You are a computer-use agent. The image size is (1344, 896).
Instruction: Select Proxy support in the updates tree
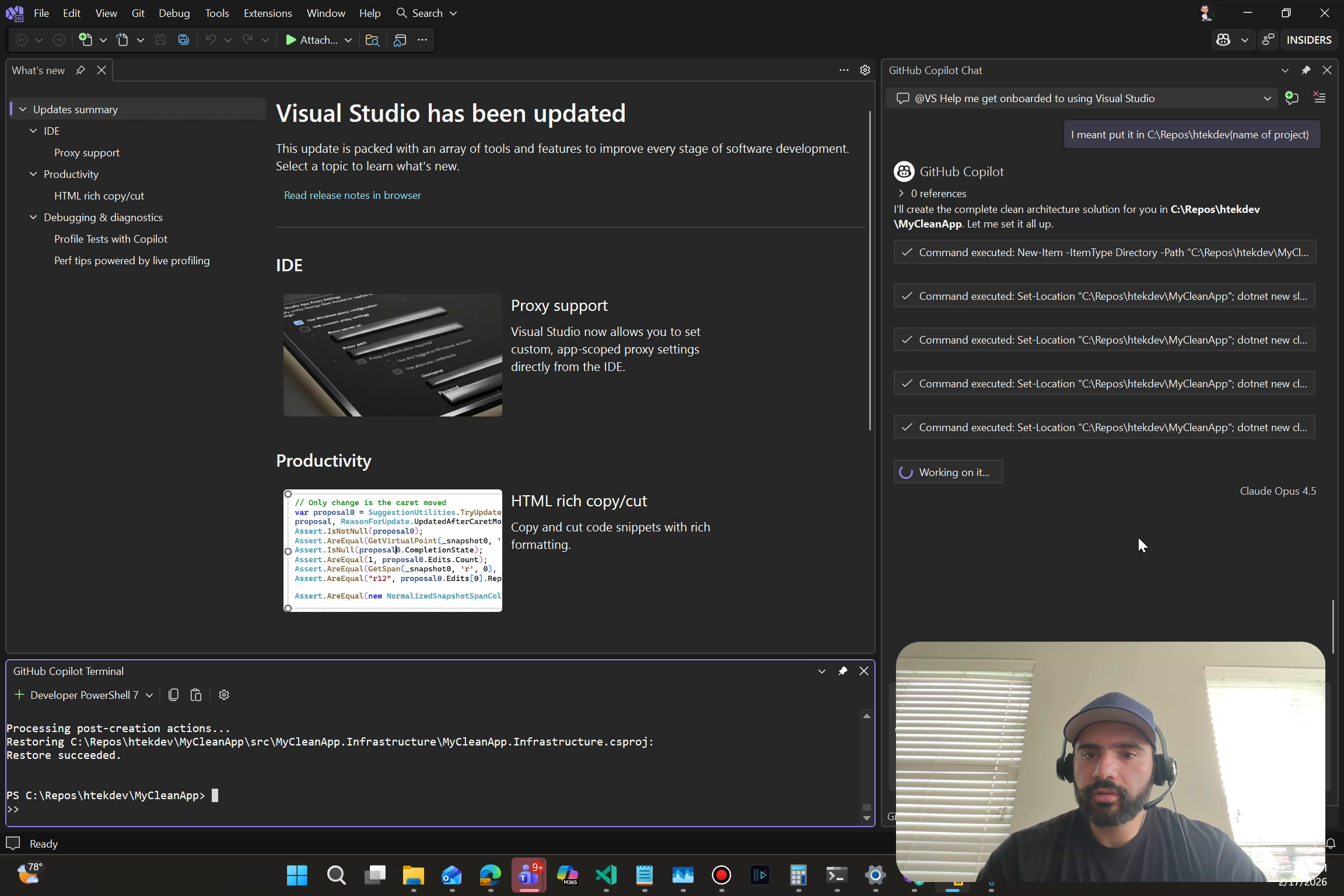pyautogui.click(x=87, y=152)
